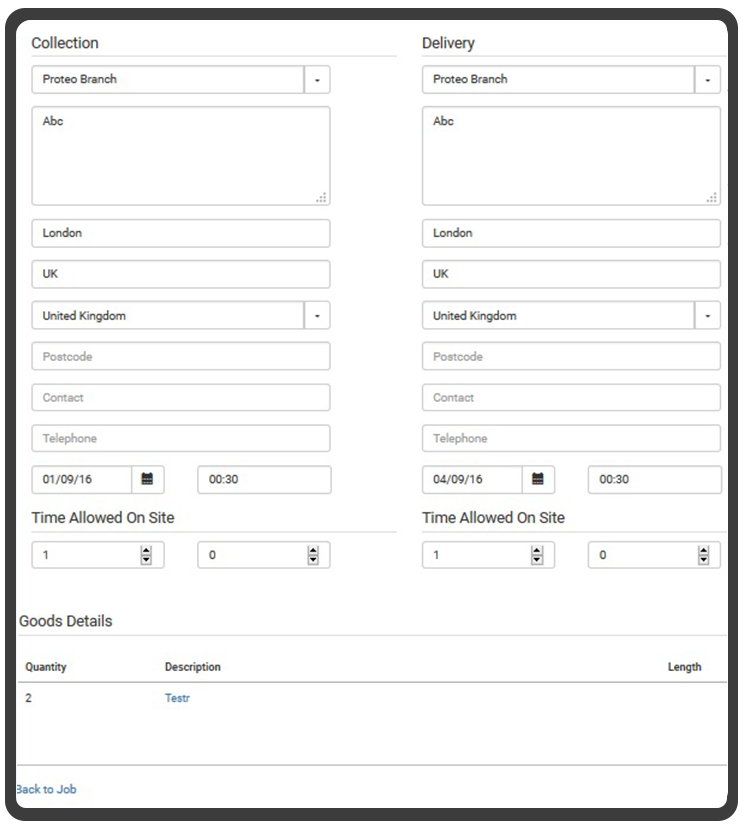Click the Delivery time allowed minutes spinner arrows
The width and height of the screenshot is (750, 826).
704,555
